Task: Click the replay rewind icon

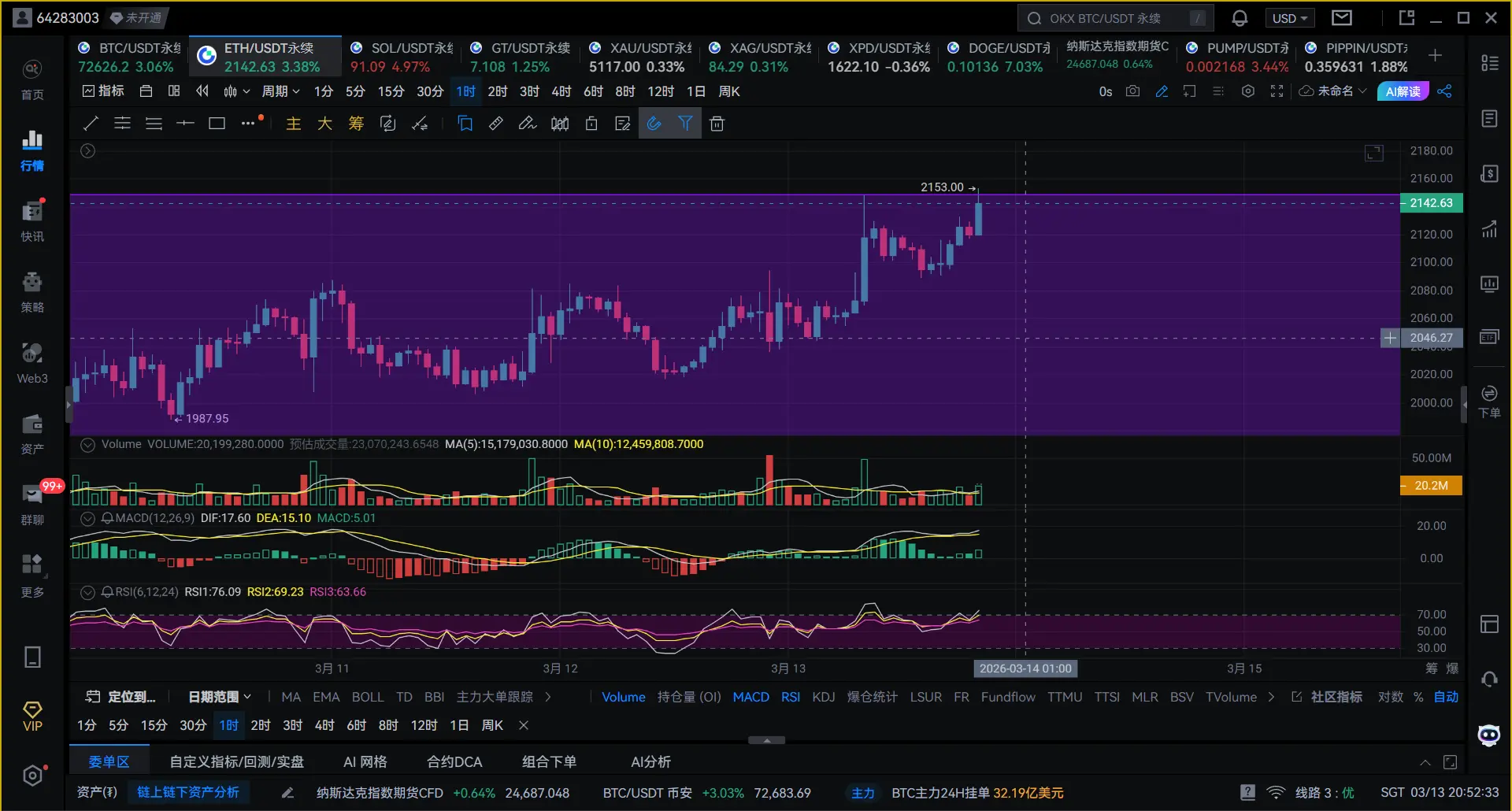Action: coord(202,91)
